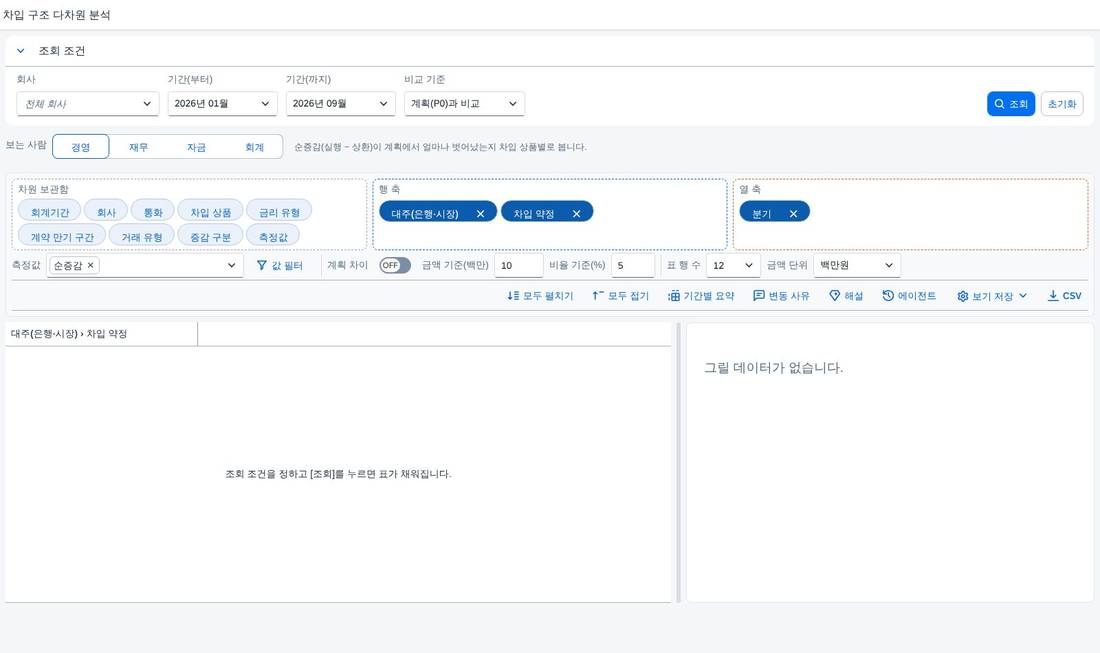Open the 에이전트 agent panel

tap(909, 296)
